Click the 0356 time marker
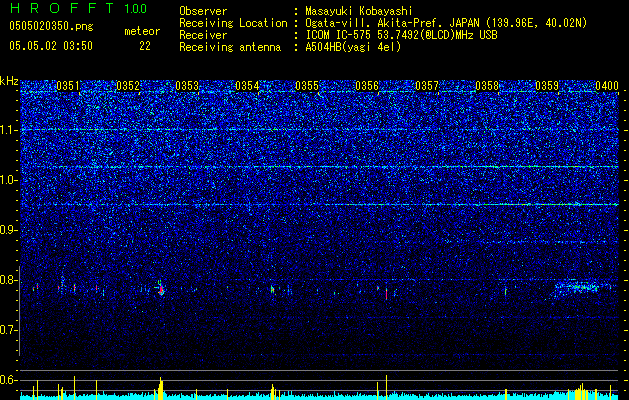 367,86
